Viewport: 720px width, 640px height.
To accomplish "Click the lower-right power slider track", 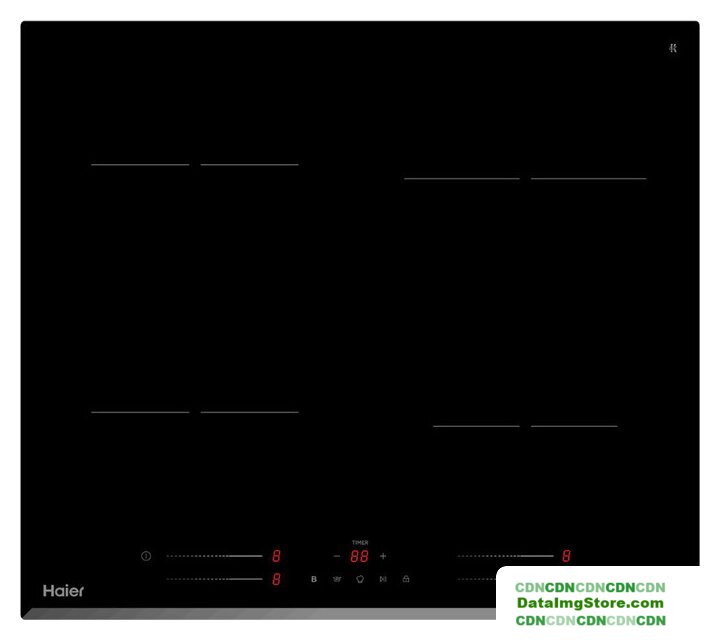I will (x=477, y=579).
